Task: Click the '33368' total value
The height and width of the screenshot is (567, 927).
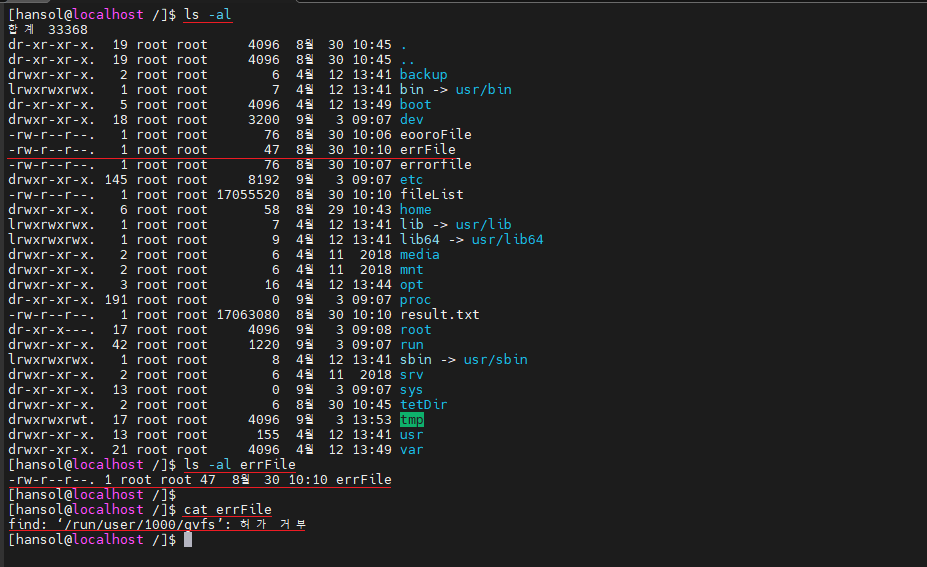Action: tap(67, 30)
